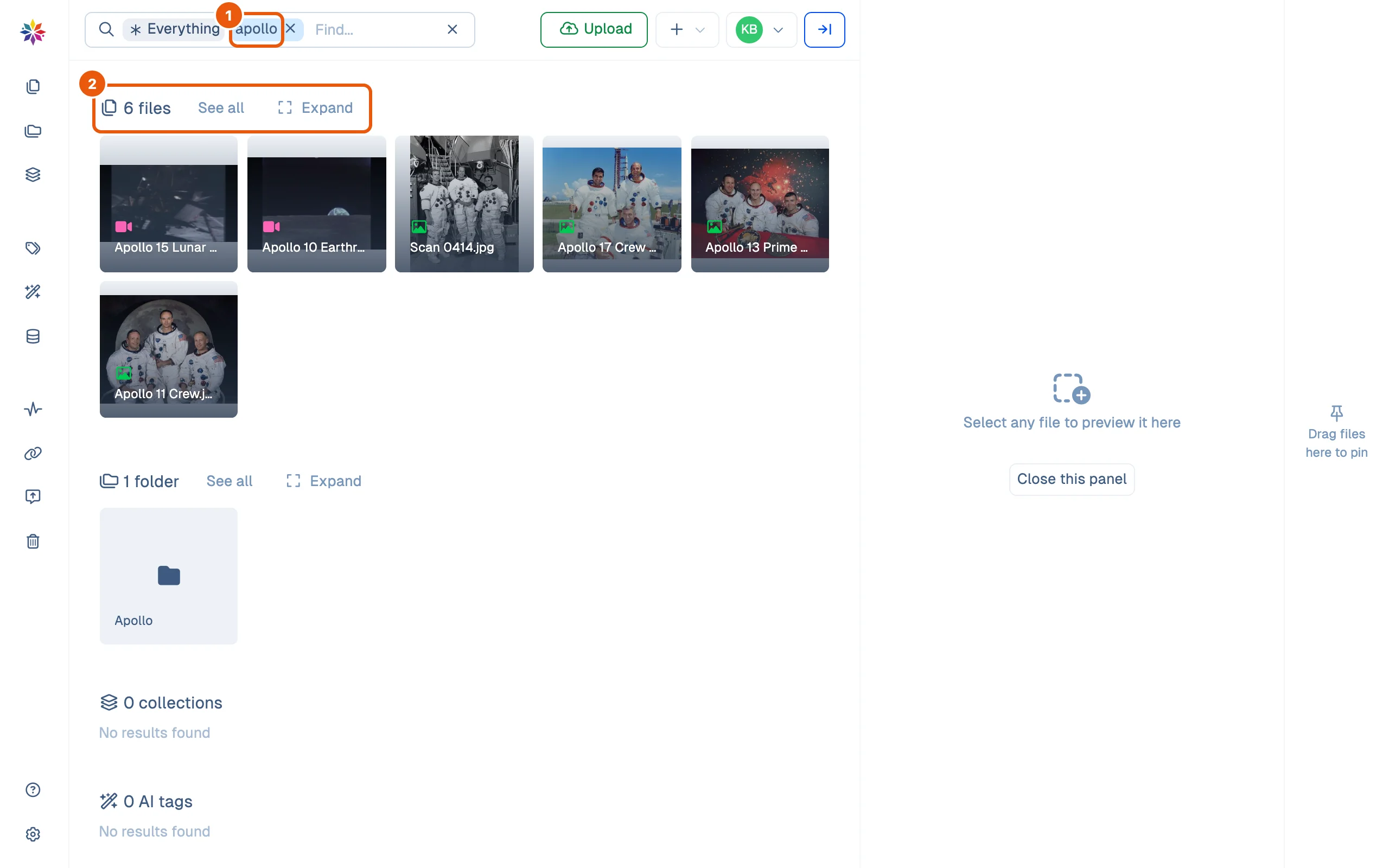Open the settings gear icon

tap(33, 834)
